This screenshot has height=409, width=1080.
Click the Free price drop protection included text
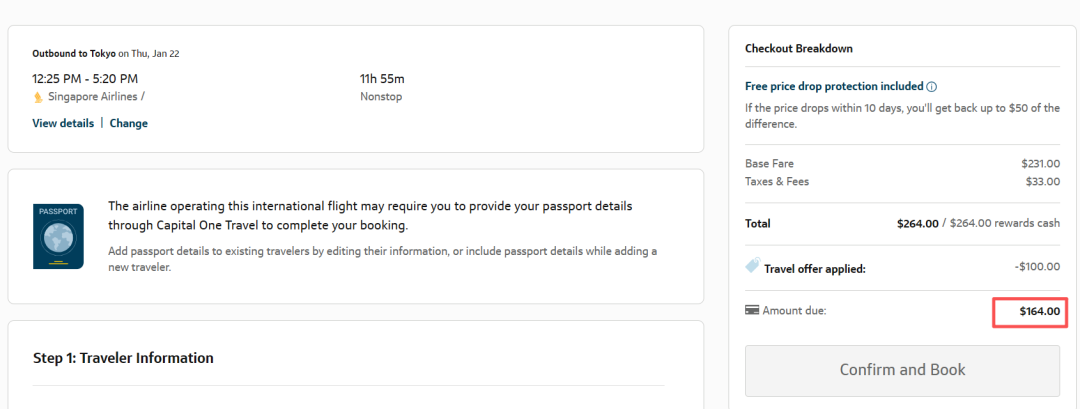[834, 87]
